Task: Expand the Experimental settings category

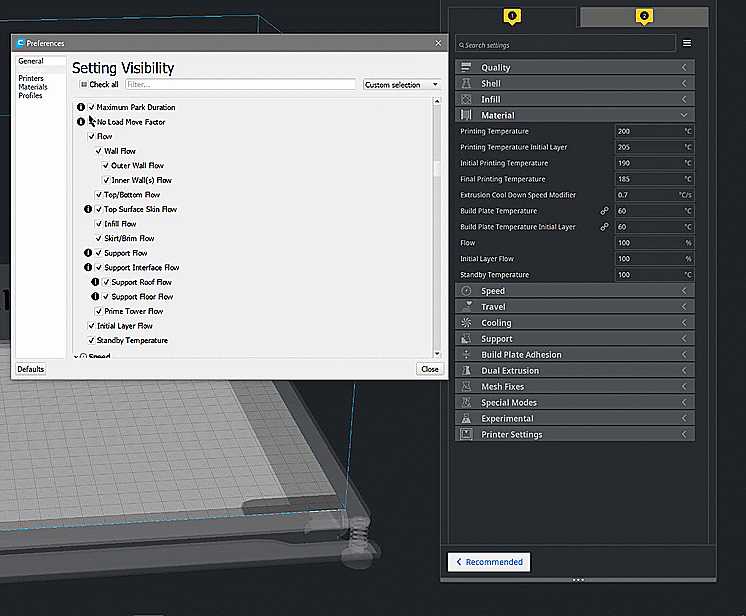Action: [x=575, y=418]
